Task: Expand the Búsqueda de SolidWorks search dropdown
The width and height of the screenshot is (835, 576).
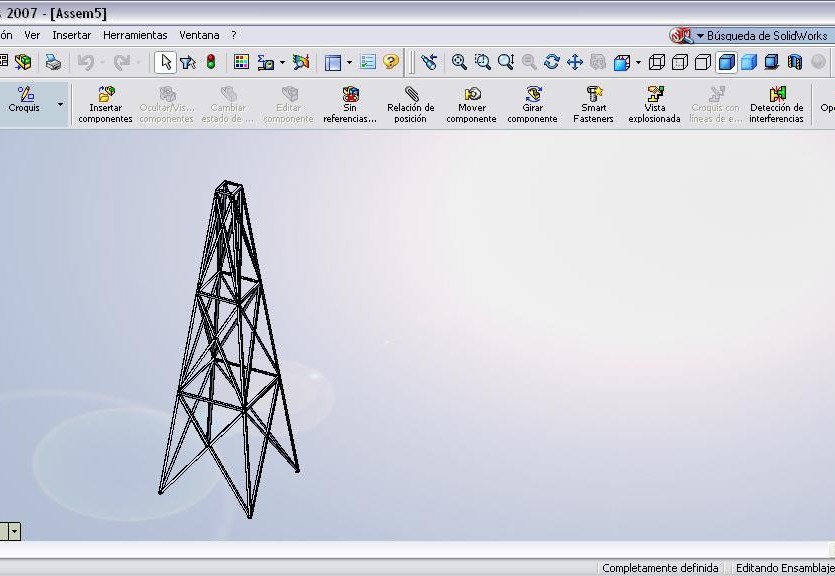Action: point(700,36)
